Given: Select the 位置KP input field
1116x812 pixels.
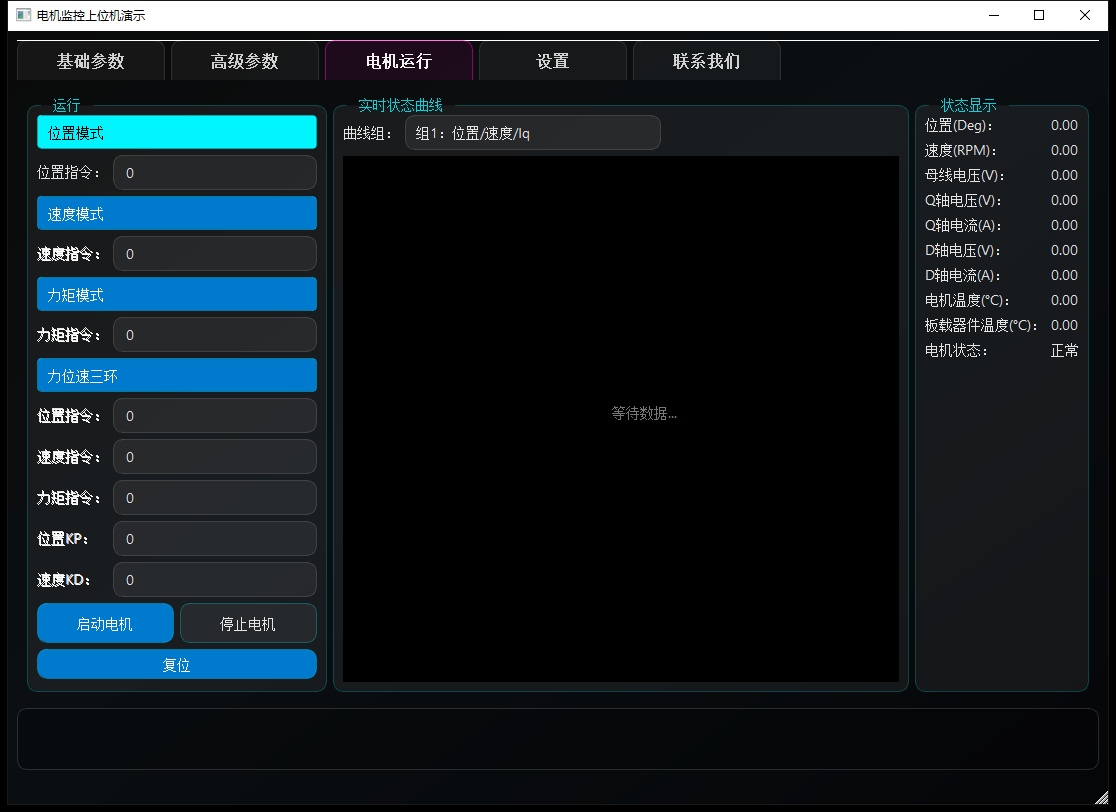Looking at the screenshot, I should [215, 539].
